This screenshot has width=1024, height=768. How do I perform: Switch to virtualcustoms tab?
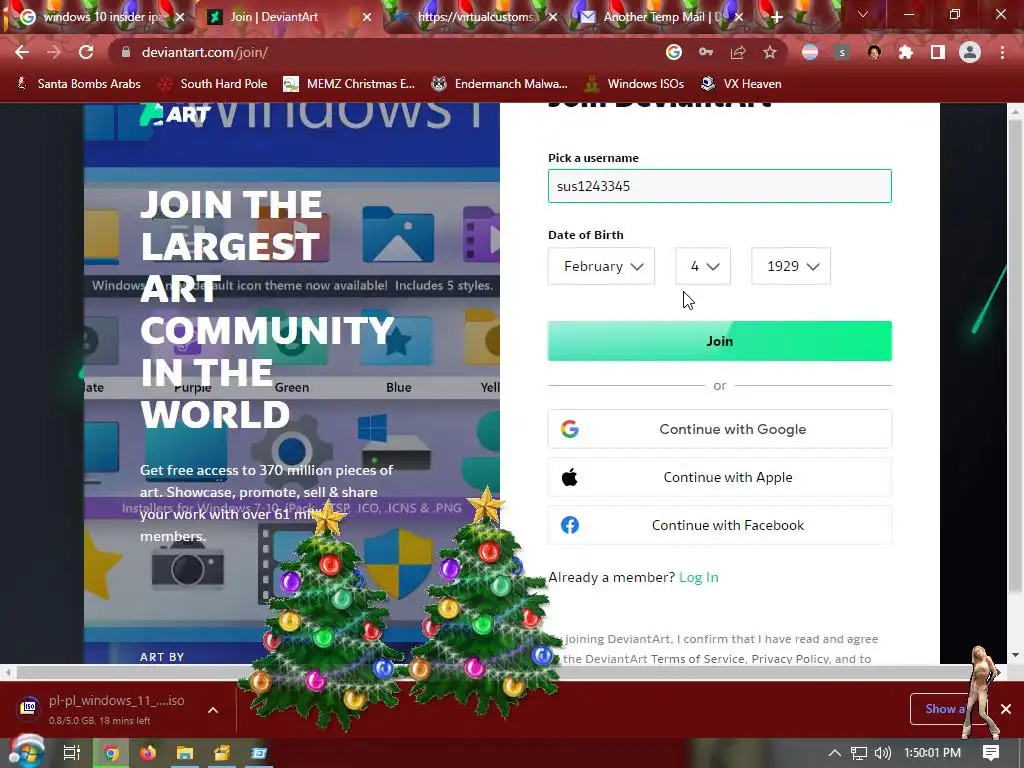(x=475, y=17)
